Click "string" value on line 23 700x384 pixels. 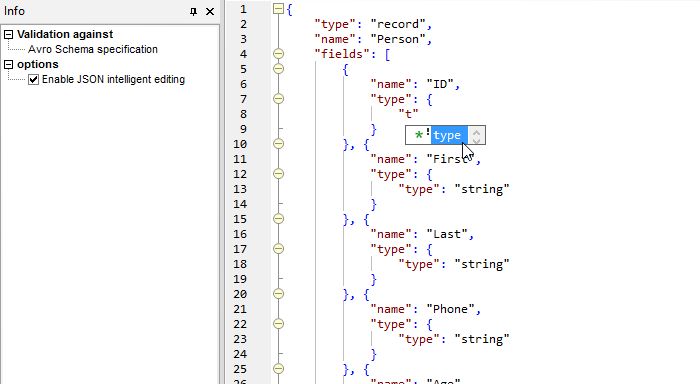pos(482,339)
